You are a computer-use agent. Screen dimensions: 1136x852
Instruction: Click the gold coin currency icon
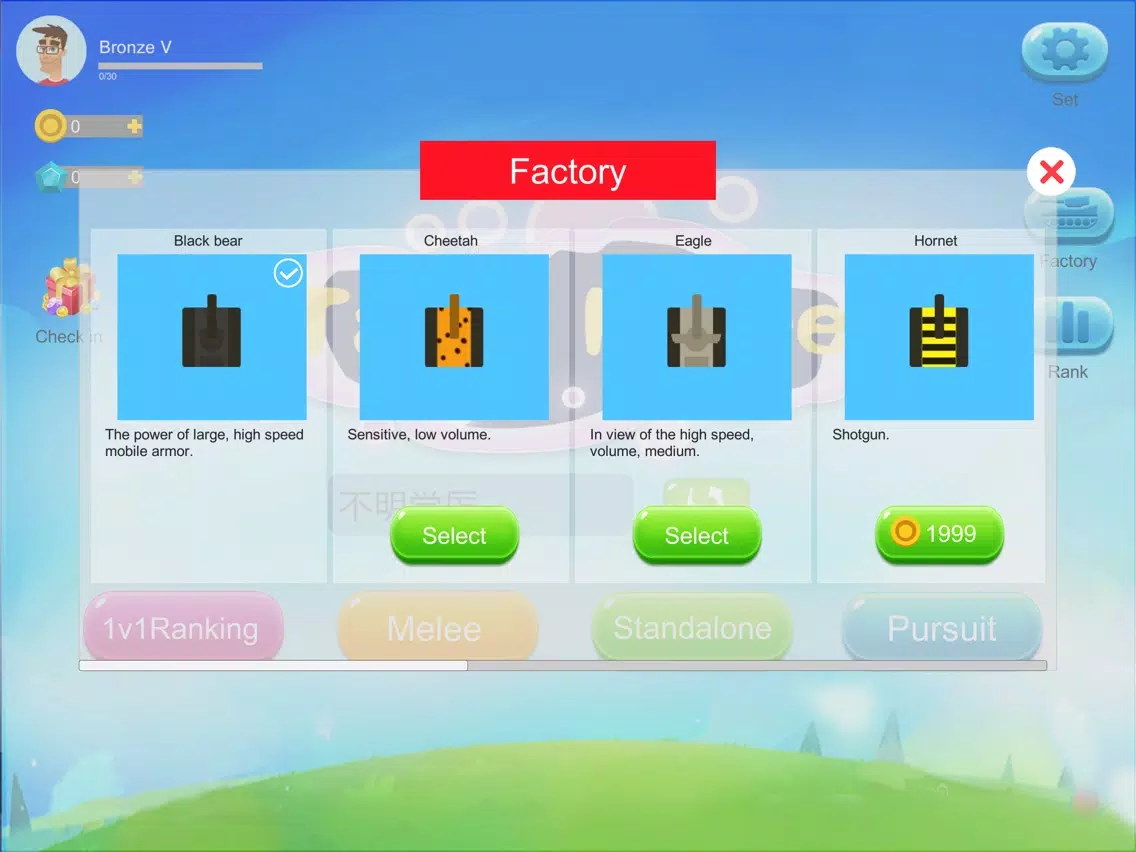coord(51,126)
